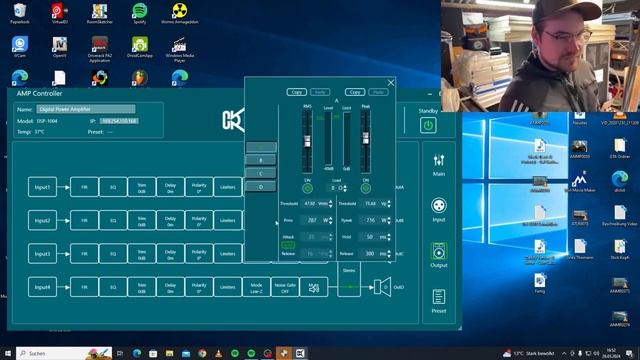Open the Input3 block

pyautogui.click(x=42, y=254)
